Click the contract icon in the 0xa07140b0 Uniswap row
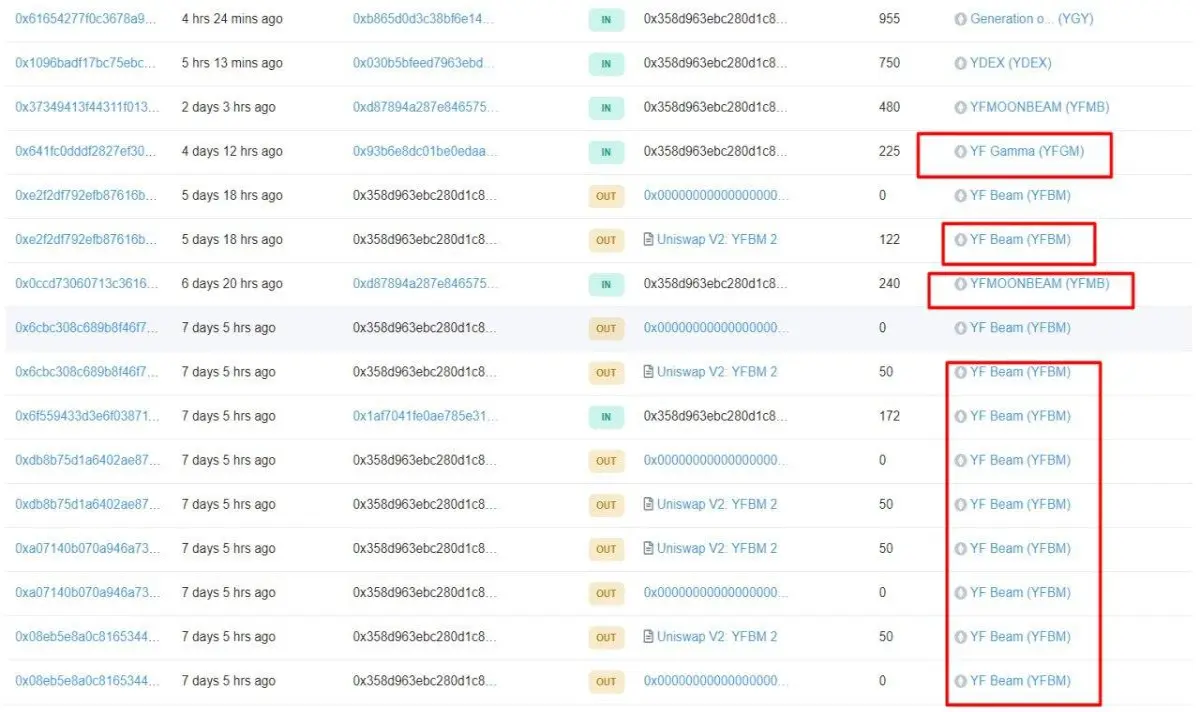 point(648,548)
